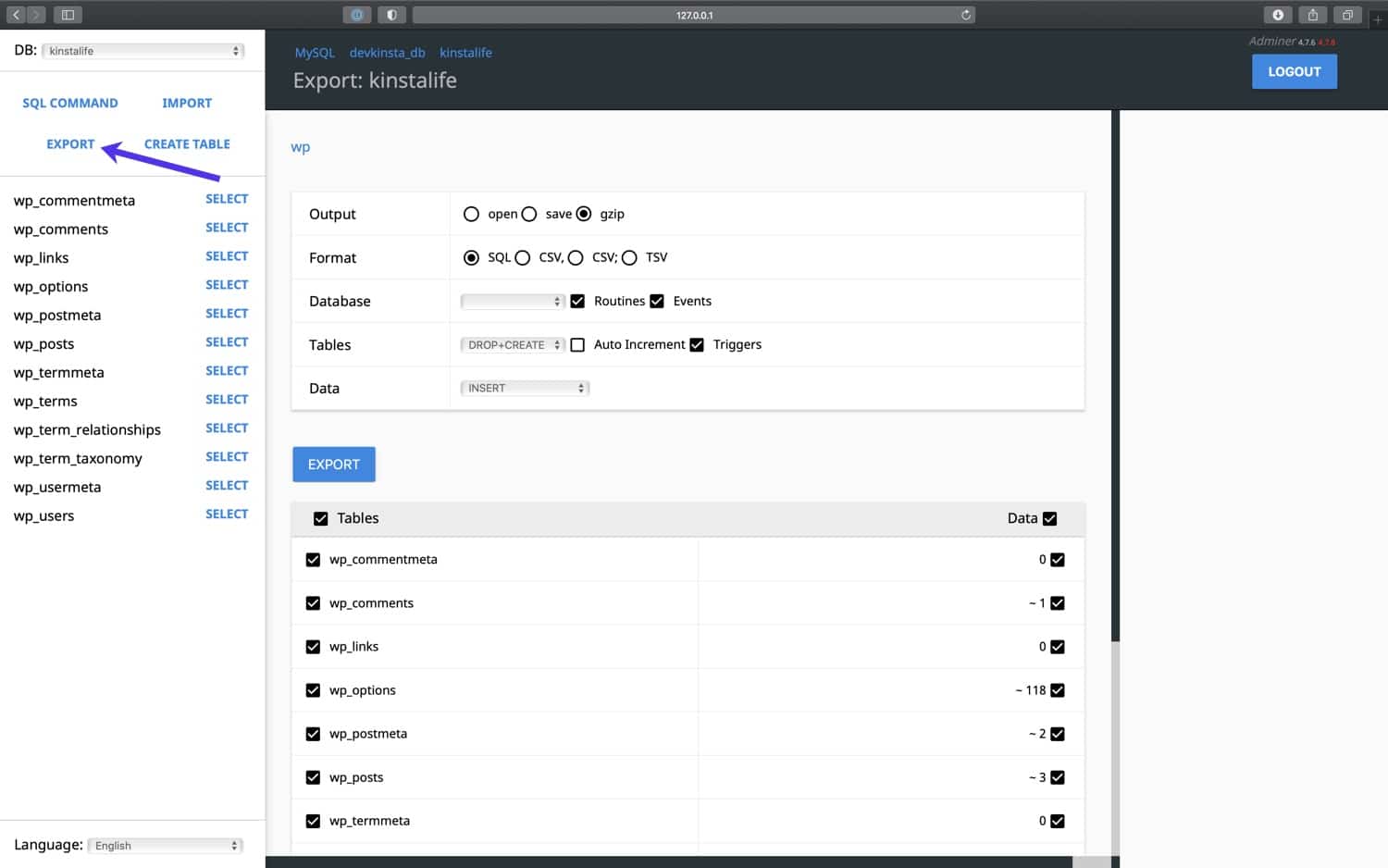Enable the Auto Increment checkbox
This screenshot has height=868, width=1388.
tap(577, 344)
